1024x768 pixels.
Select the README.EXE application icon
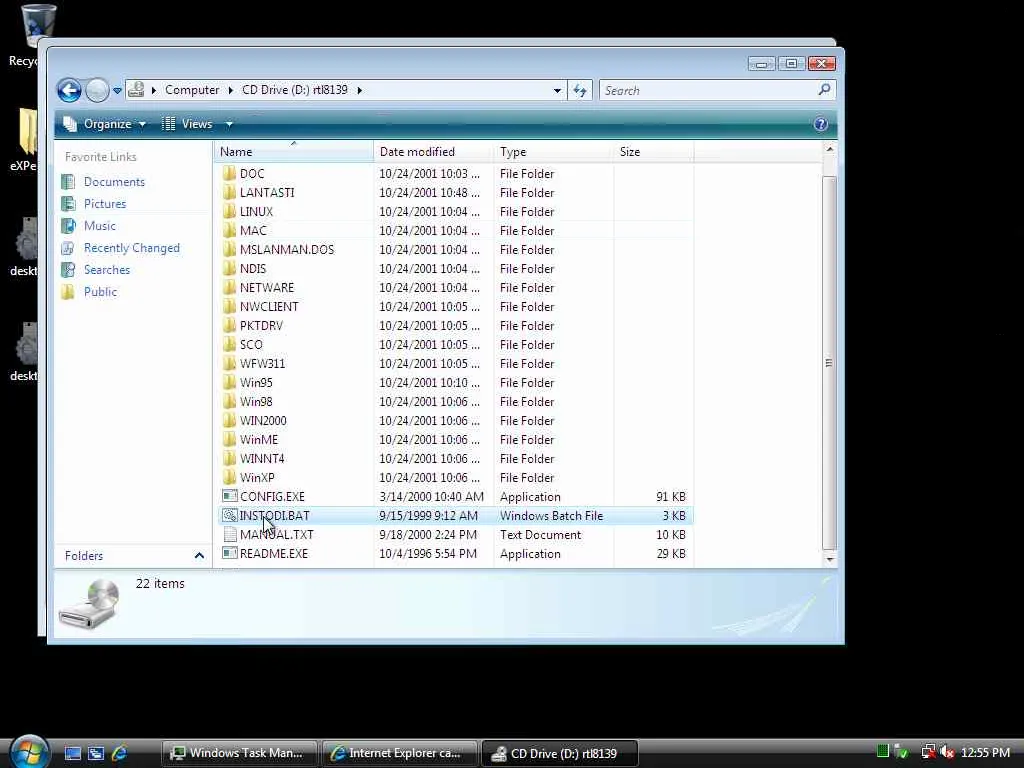229,553
